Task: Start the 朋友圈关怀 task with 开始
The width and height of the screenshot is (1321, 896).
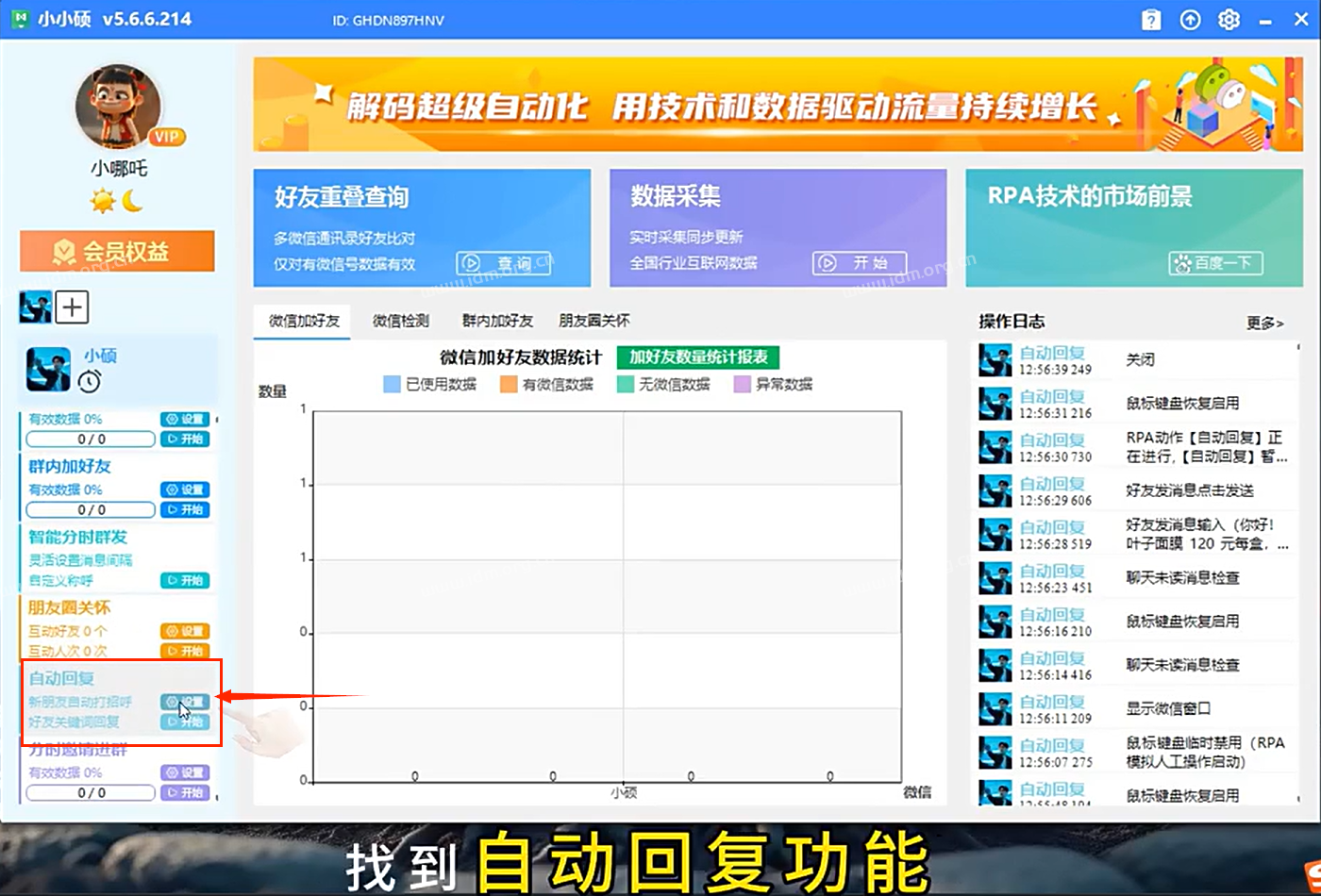Action: (185, 651)
